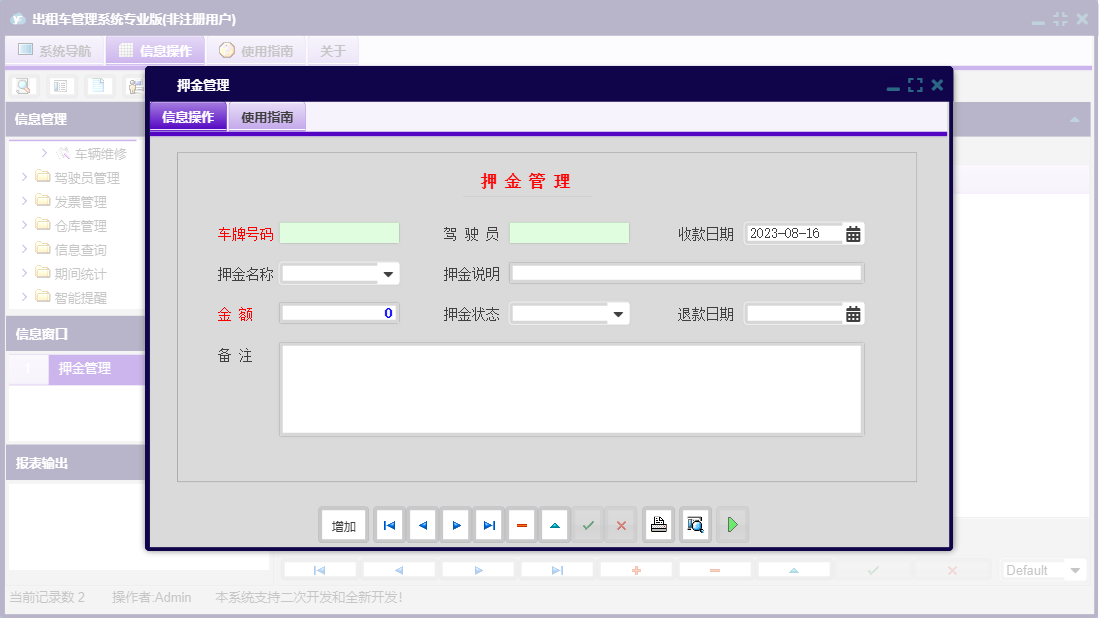Go to the next record with blue arrow
1099x618 pixels.
[455, 524]
